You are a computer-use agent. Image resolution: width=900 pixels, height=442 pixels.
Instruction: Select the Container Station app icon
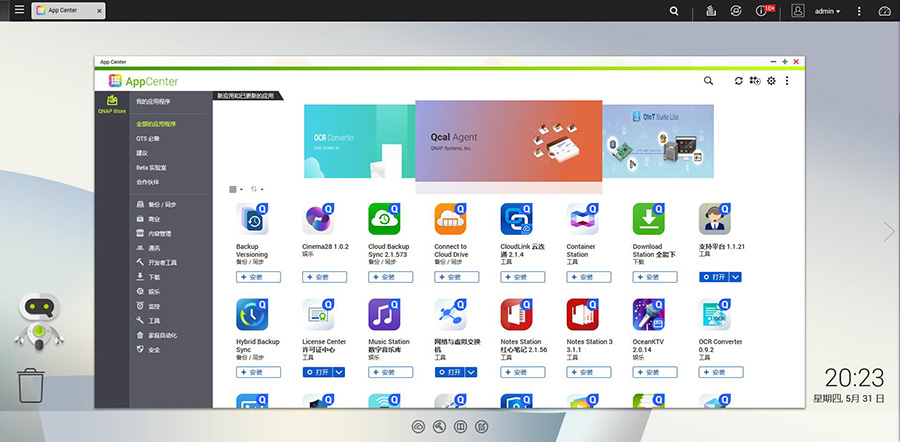[582, 219]
